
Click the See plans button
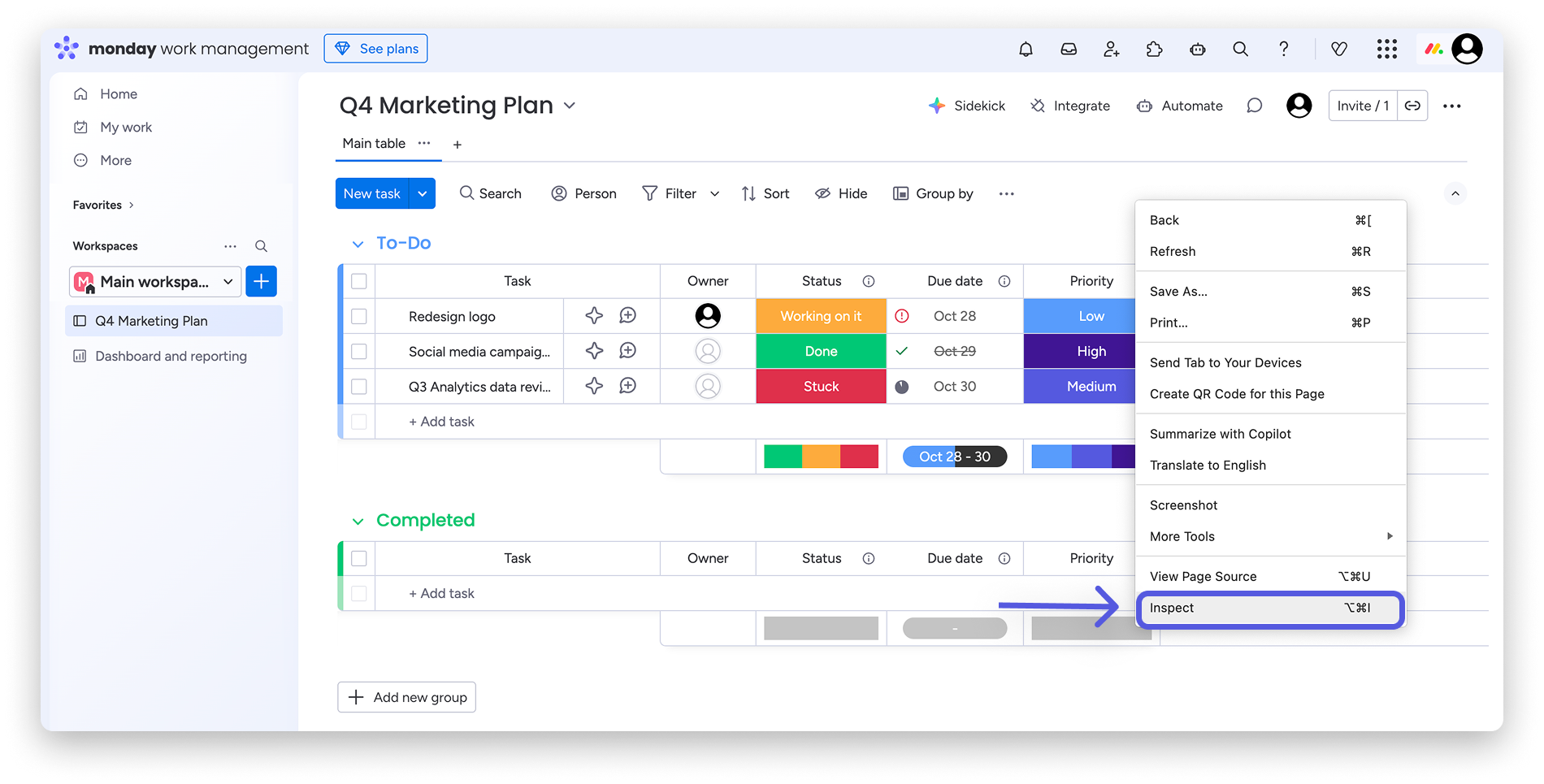[376, 49]
